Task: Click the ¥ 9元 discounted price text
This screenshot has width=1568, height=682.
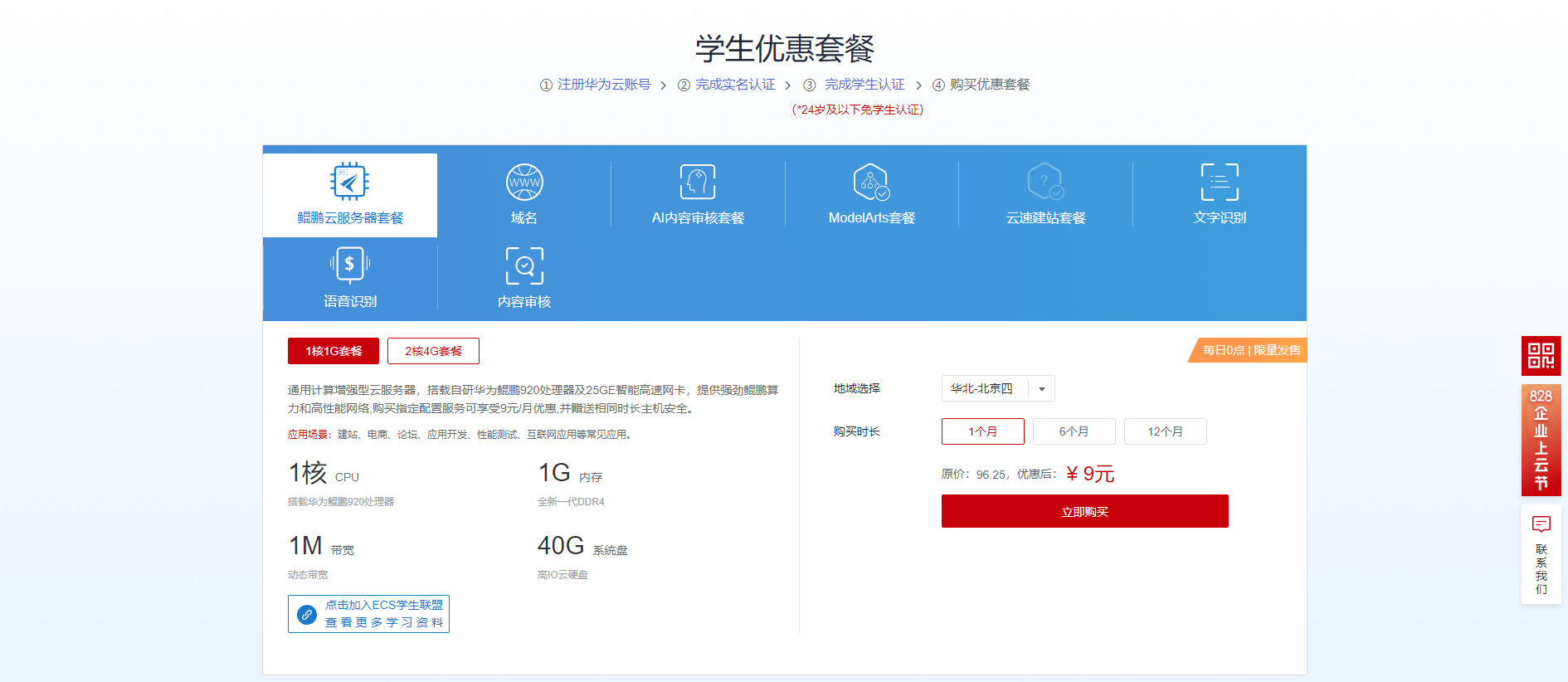Action: [x=1090, y=474]
